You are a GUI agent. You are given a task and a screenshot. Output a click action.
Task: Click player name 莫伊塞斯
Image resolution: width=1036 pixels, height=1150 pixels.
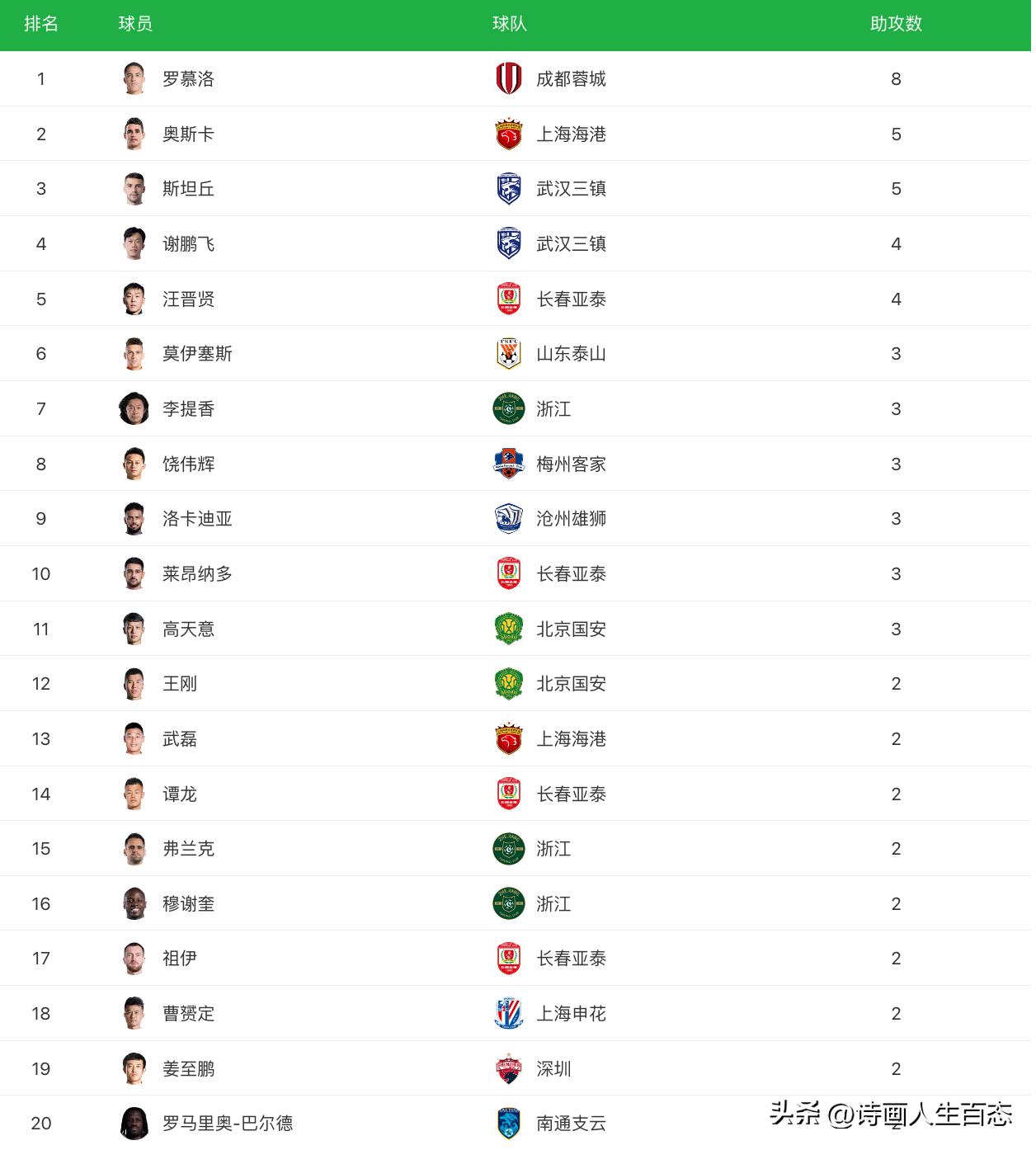[197, 354]
